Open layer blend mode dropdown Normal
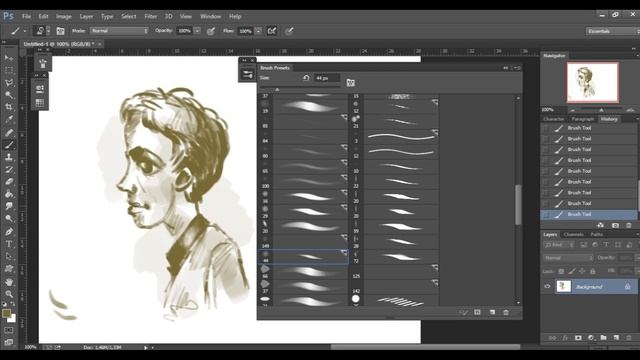 pyautogui.click(x=568, y=258)
